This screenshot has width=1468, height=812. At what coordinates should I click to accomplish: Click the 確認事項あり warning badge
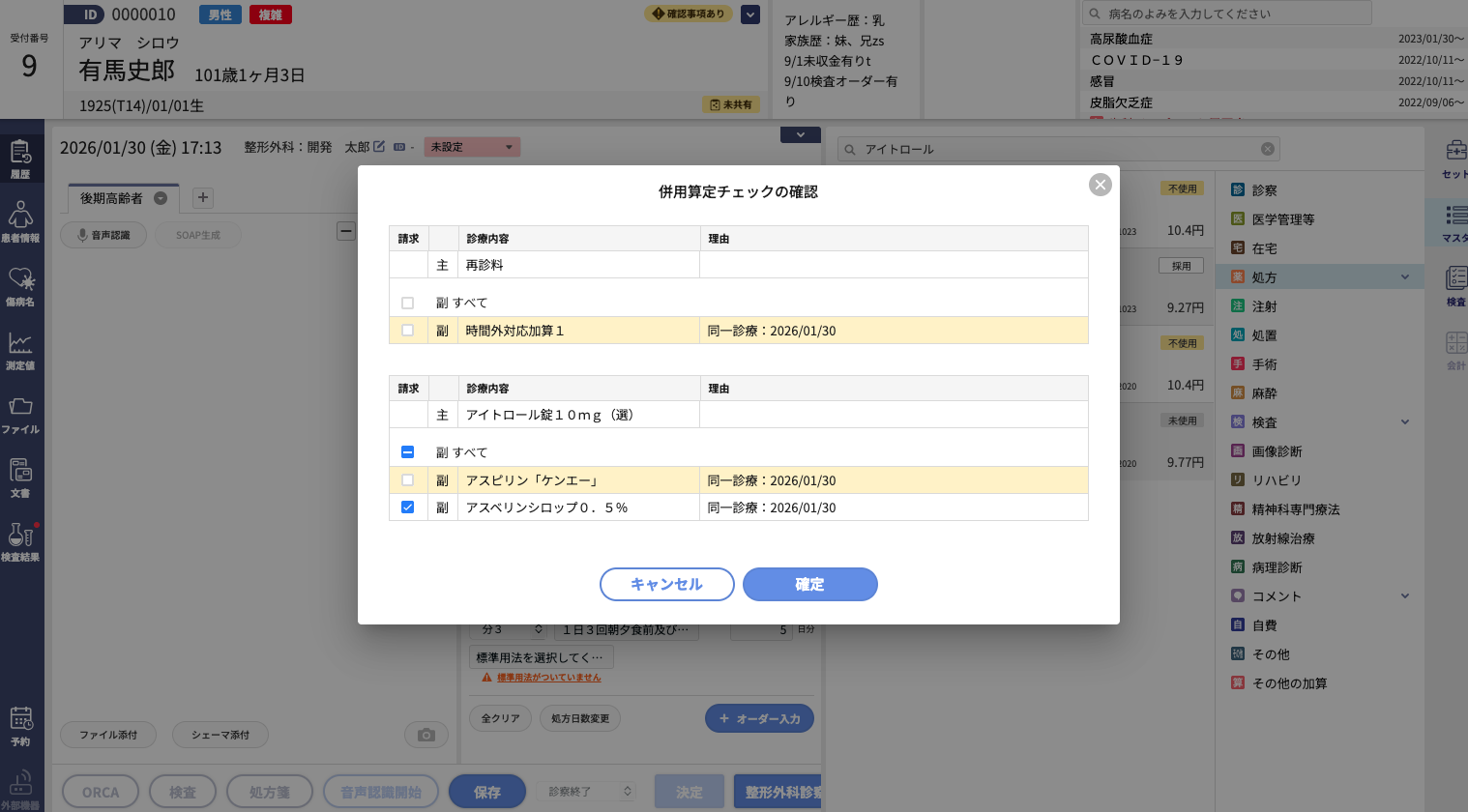pos(690,14)
